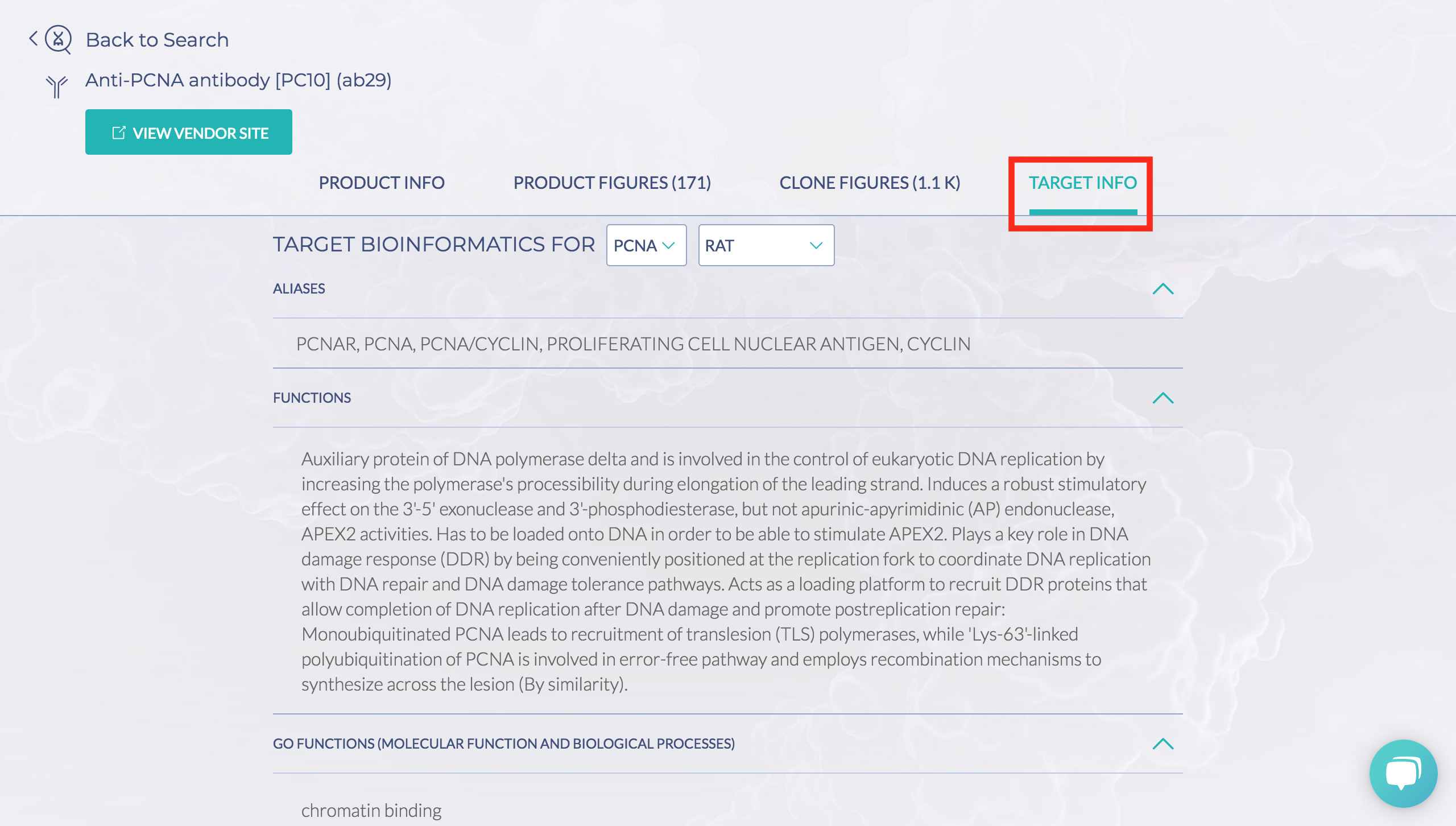Click View Vendor Site button
Screen dimensions: 1456x826
click(189, 132)
